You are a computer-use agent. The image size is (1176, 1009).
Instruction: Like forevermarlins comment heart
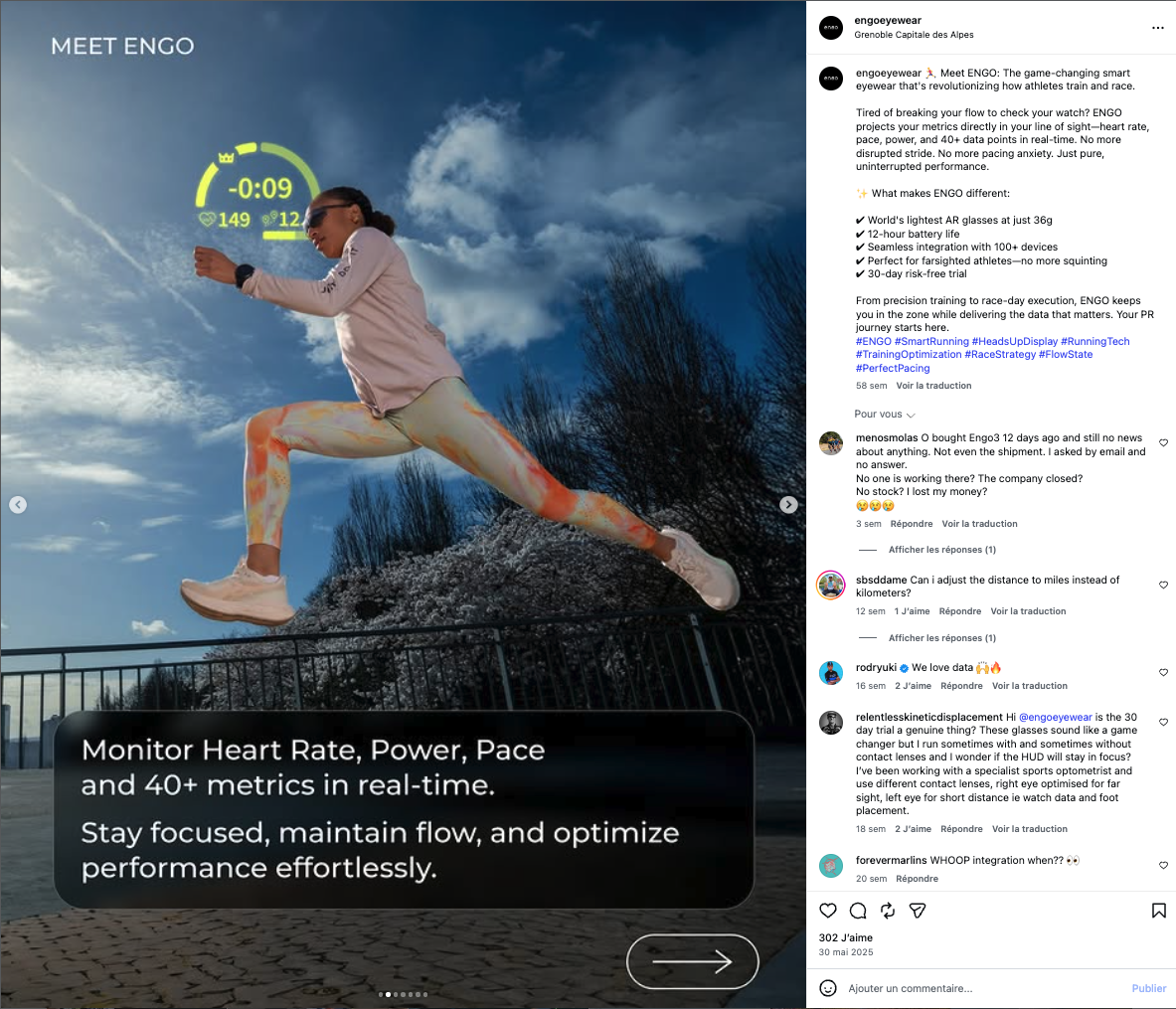click(1163, 865)
